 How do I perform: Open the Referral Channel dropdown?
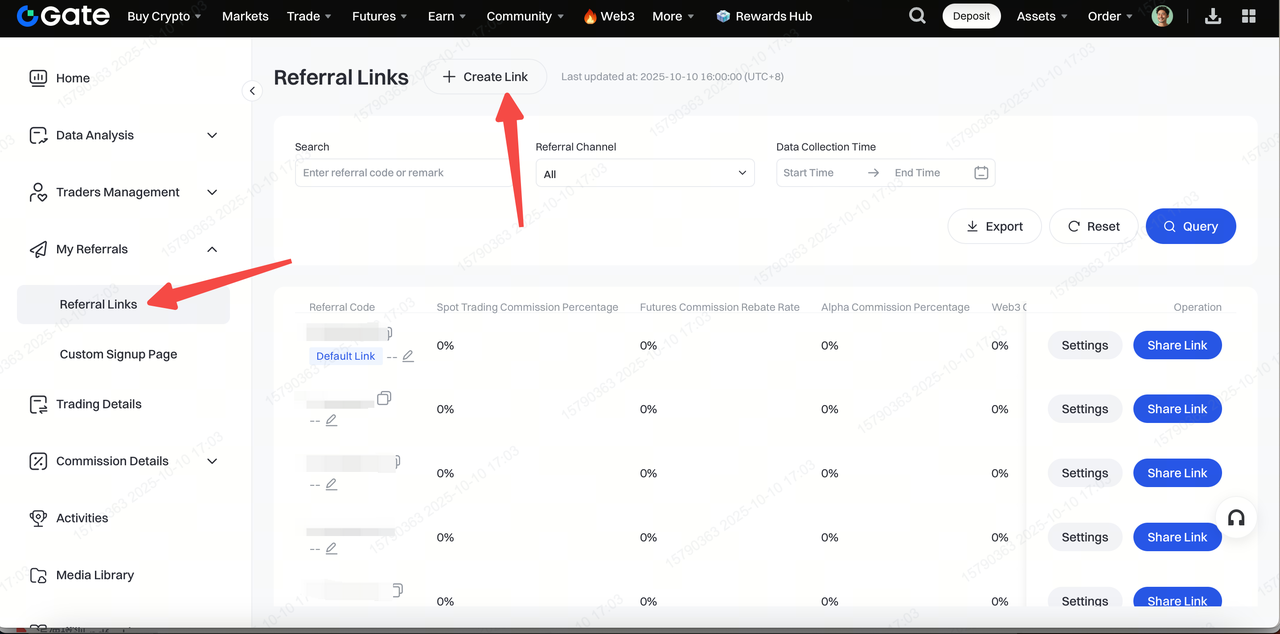tap(645, 173)
